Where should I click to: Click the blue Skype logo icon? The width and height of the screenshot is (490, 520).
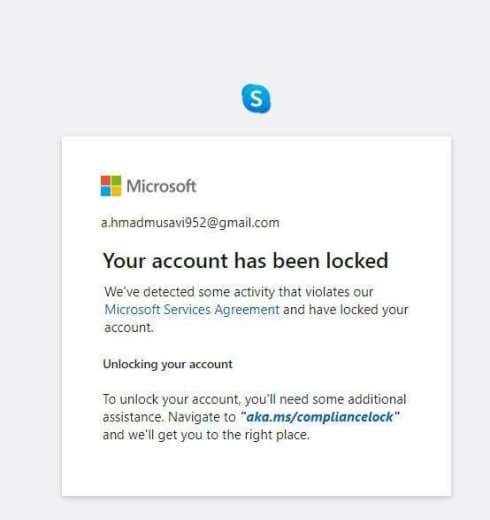click(256, 98)
